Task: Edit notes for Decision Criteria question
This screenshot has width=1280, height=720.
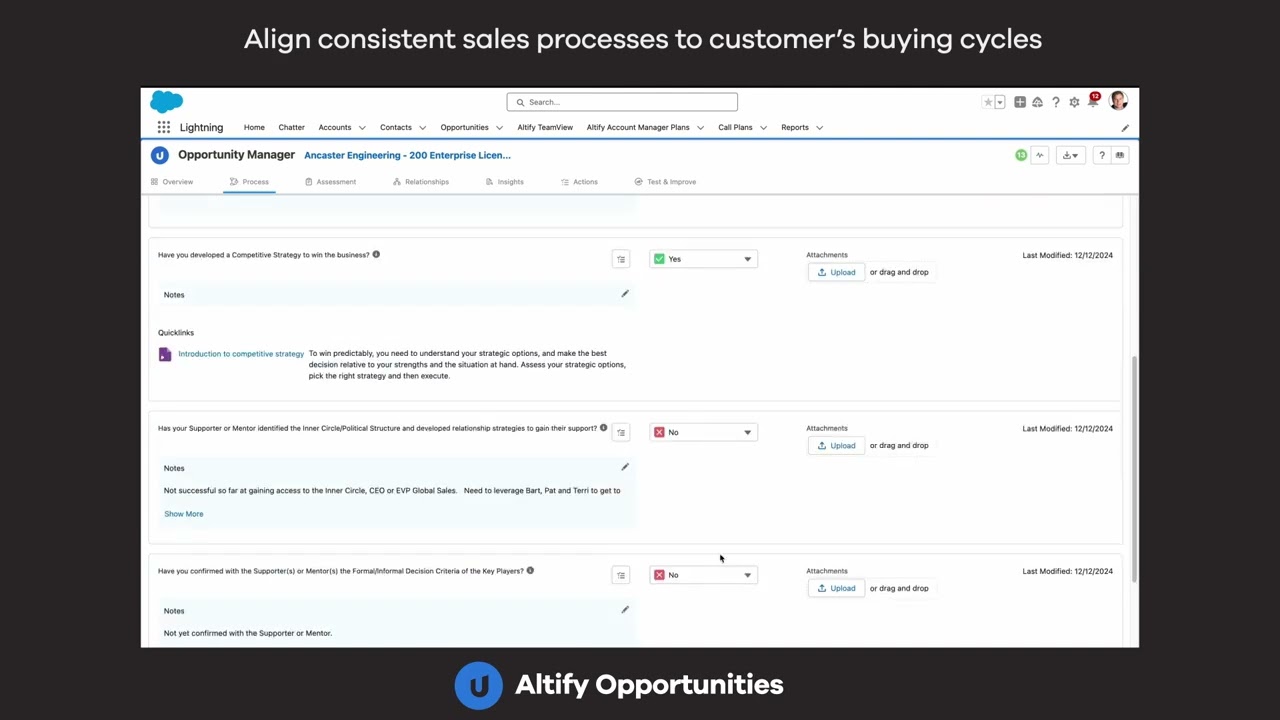Action: pyautogui.click(x=625, y=610)
